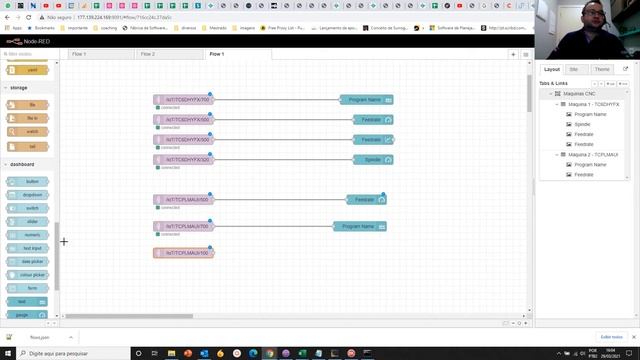Click the canvas horizontal scrollbar

click(x=129, y=316)
